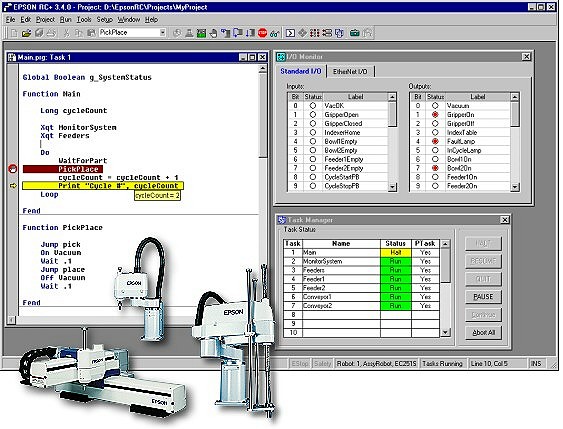Screen dimensions: 563x429
Task: Click the PAUSE button in Task Manager
Action: point(483,297)
